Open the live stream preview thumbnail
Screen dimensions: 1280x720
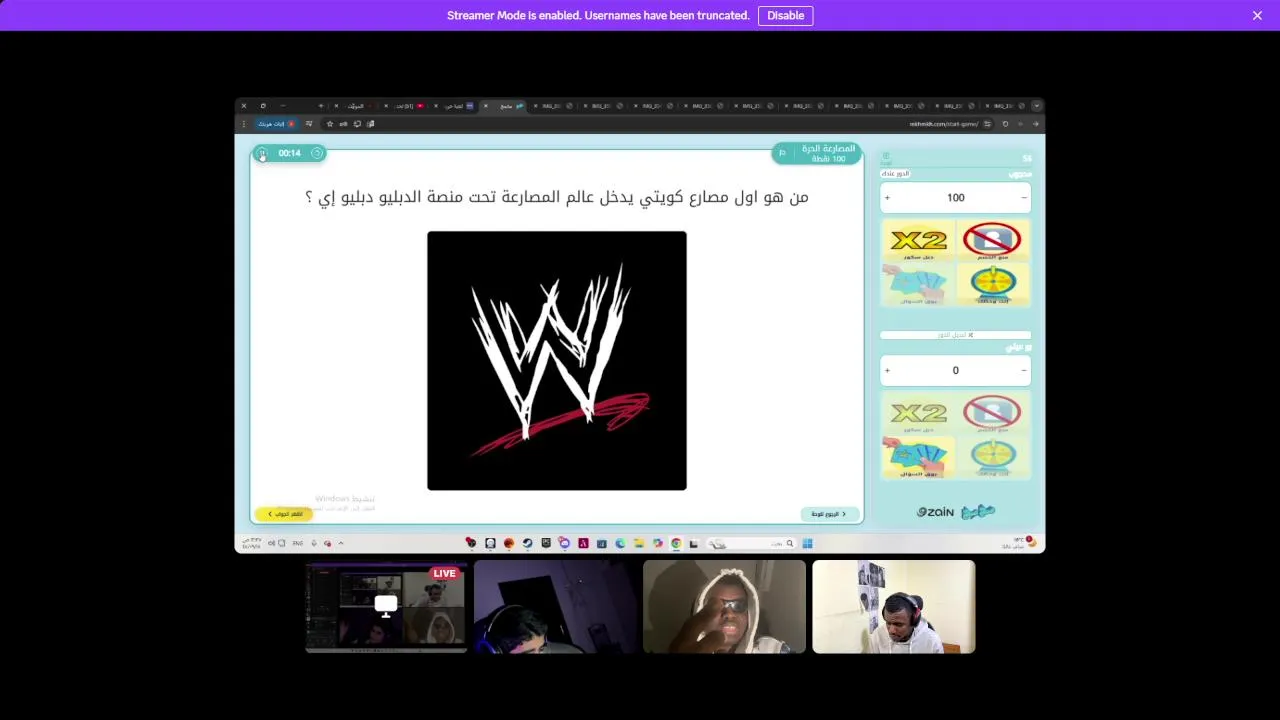coord(386,607)
